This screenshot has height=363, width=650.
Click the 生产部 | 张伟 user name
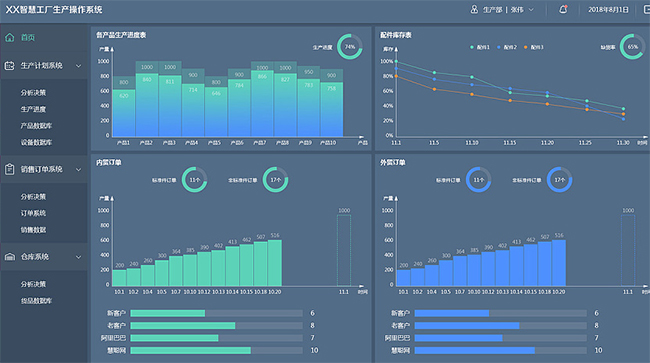503,10
